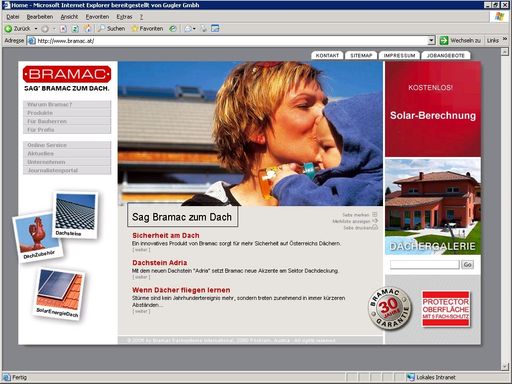Screen dimensions: 512x384
Task: Click the BRAMAC logo
Action: point(67,74)
